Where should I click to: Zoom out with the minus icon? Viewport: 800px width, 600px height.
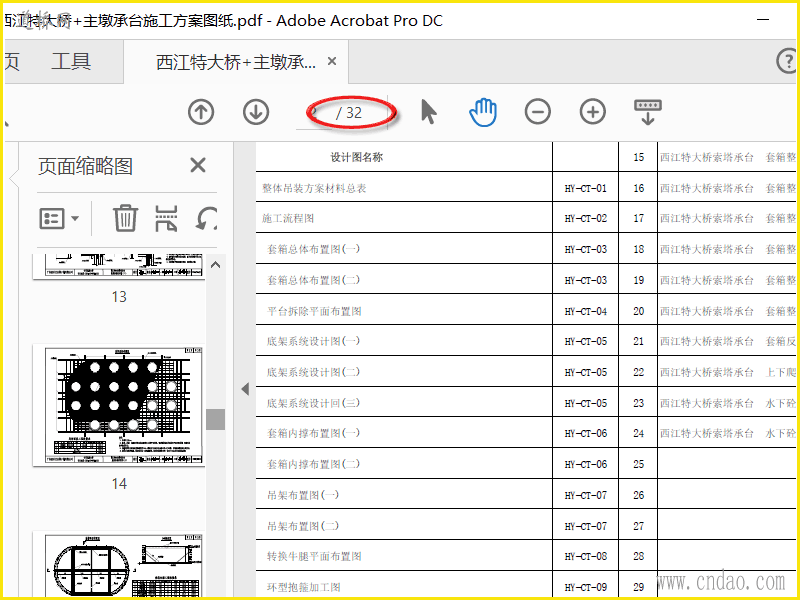(x=538, y=112)
